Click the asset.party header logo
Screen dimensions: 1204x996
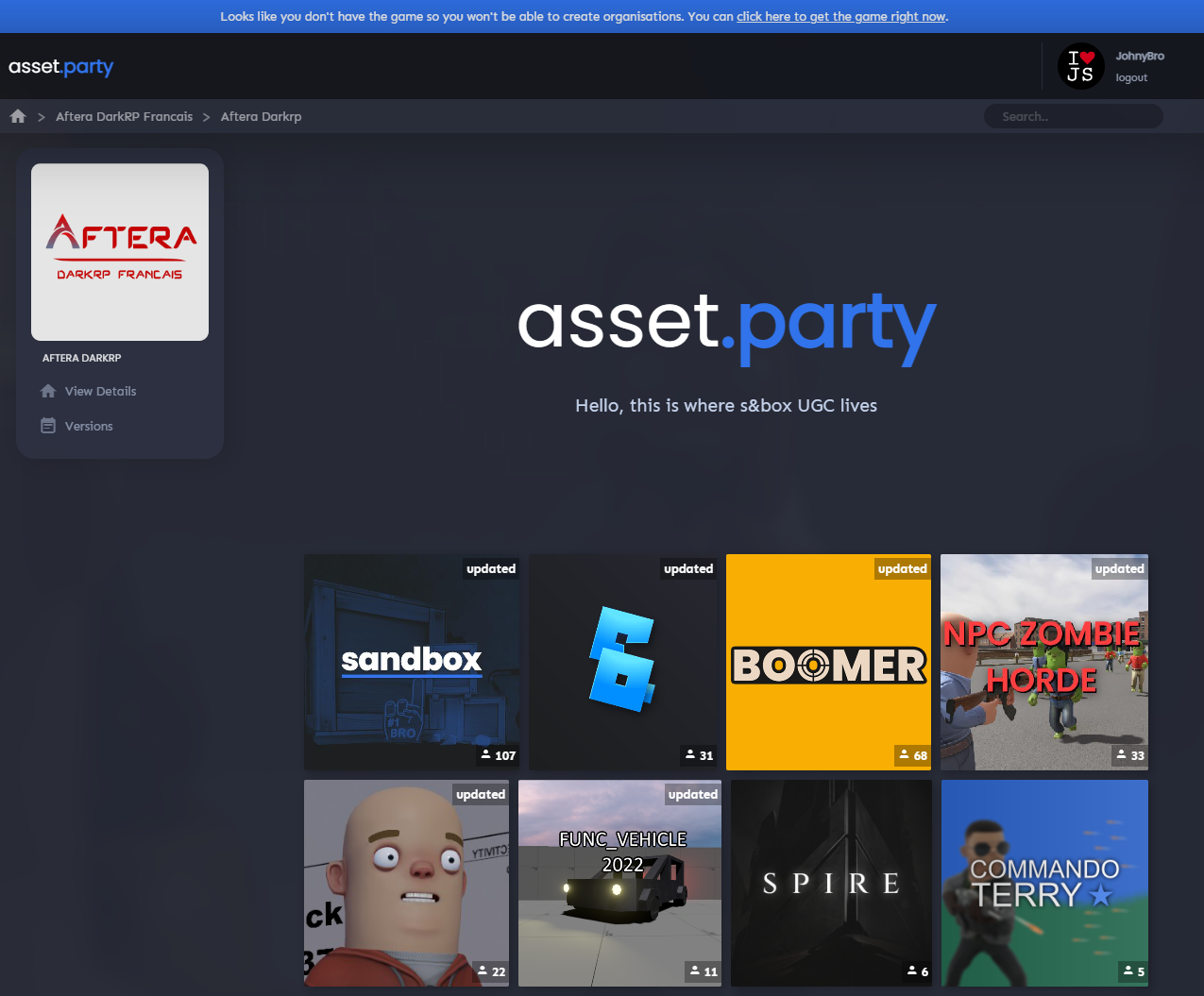pos(60,66)
